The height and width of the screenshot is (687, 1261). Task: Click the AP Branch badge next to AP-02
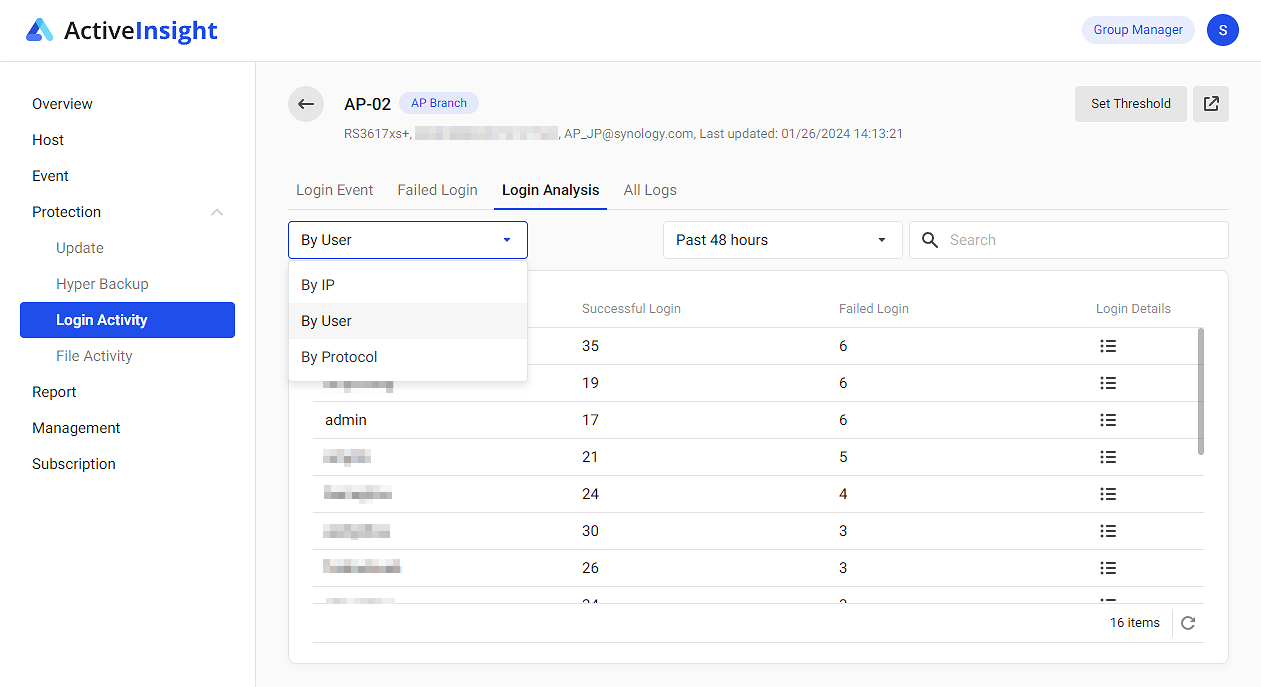click(x=438, y=102)
